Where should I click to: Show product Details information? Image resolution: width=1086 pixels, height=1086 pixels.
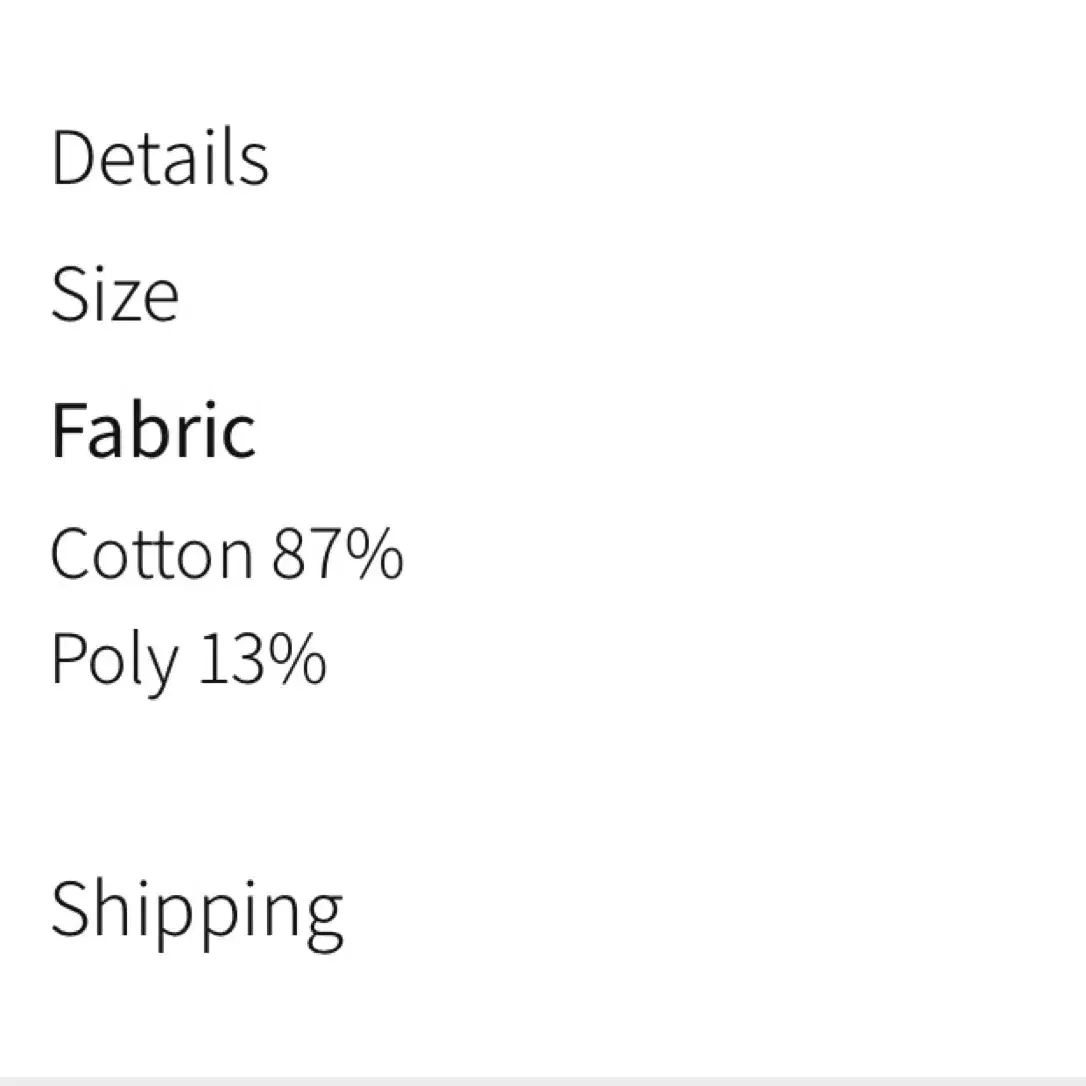click(x=160, y=157)
